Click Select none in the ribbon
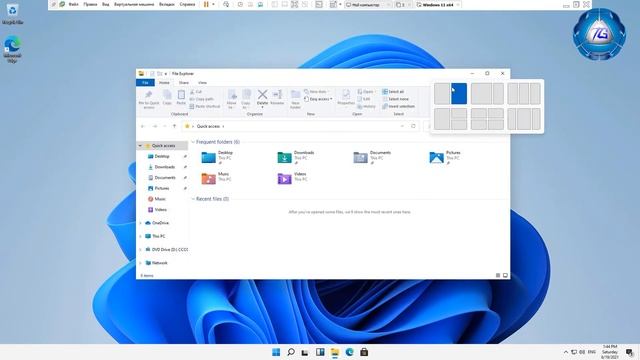The width and height of the screenshot is (640, 360). tap(395, 99)
